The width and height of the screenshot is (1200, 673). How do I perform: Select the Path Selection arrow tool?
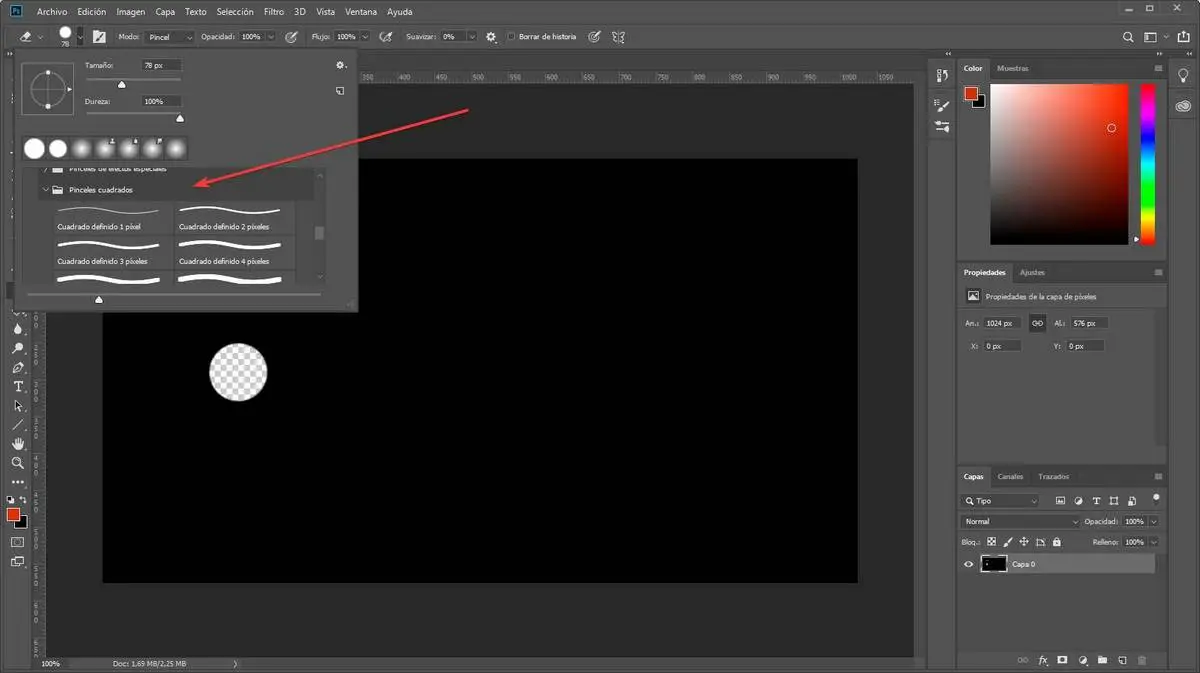click(x=17, y=406)
